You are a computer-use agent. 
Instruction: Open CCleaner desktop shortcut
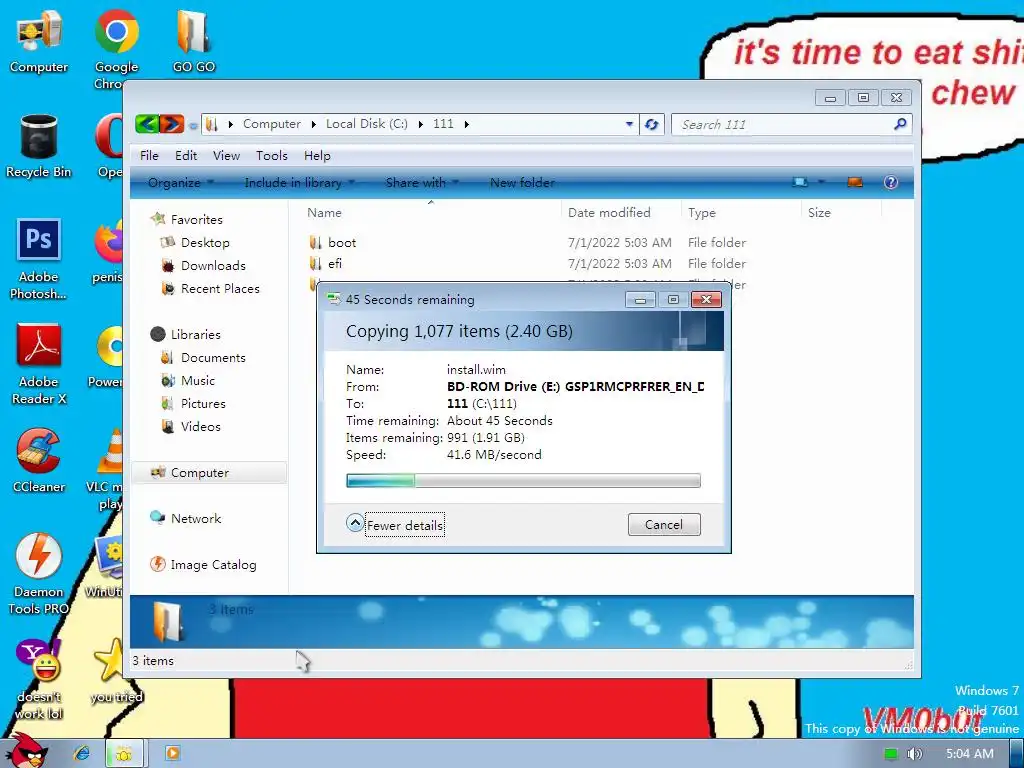[39, 460]
